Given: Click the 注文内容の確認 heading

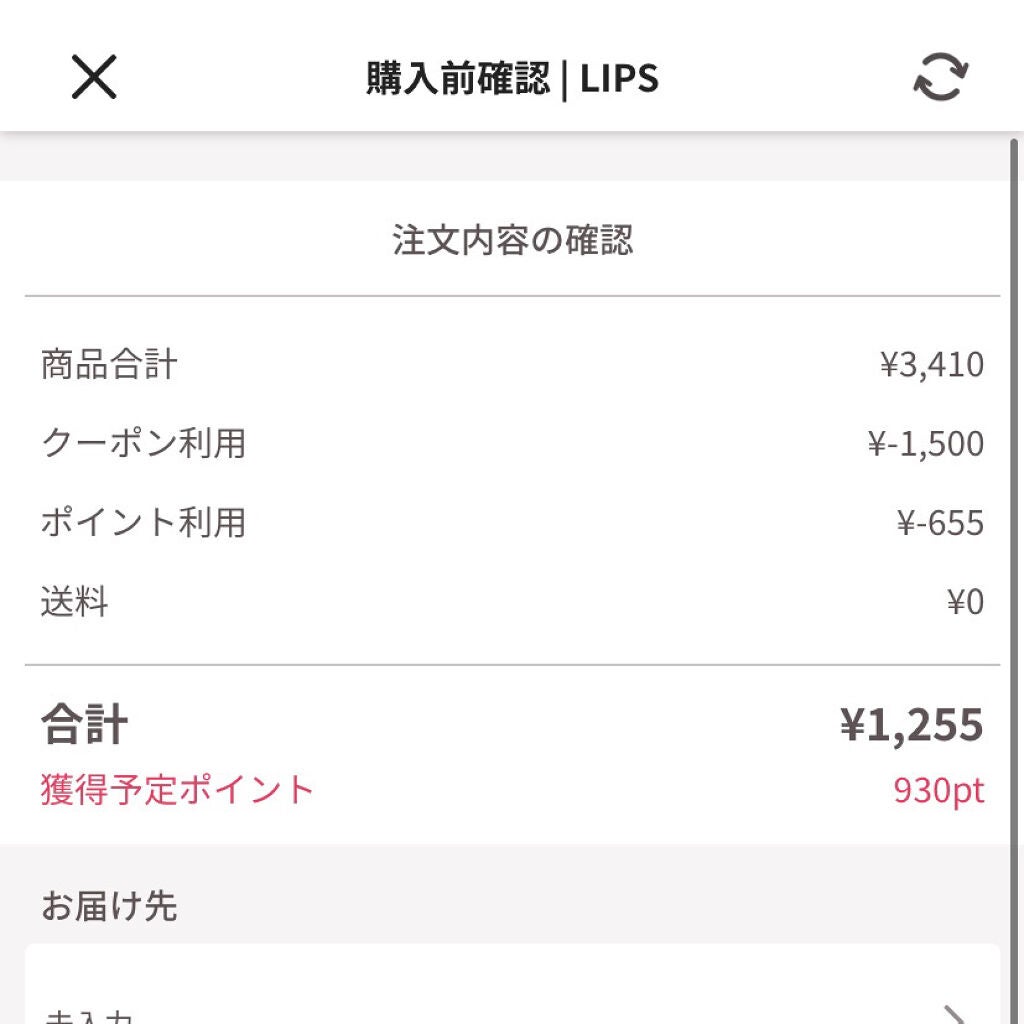Looking at the screenshot, I should 512,240.
